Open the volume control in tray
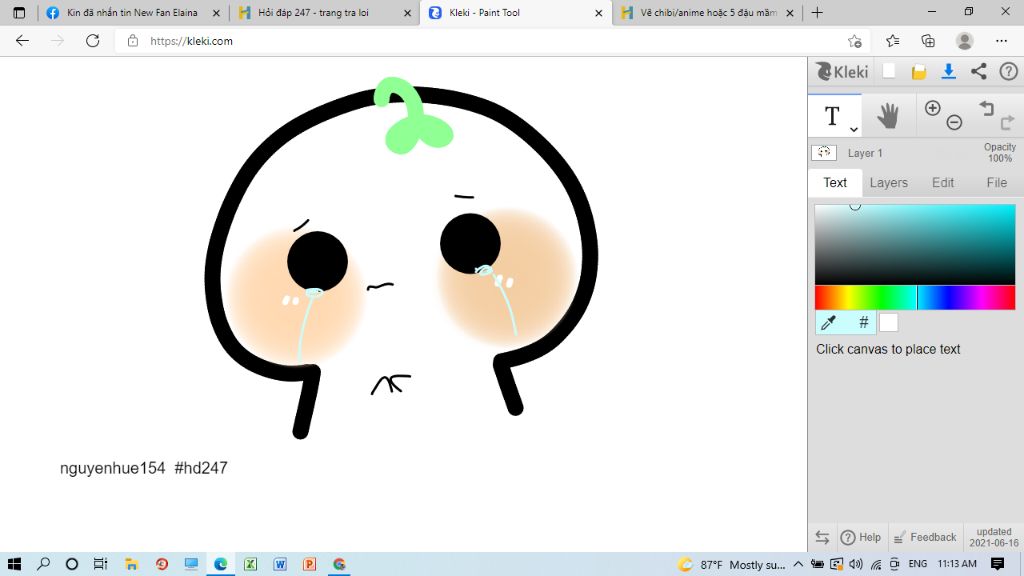1024x576 pixels. [x=856, y=564]
